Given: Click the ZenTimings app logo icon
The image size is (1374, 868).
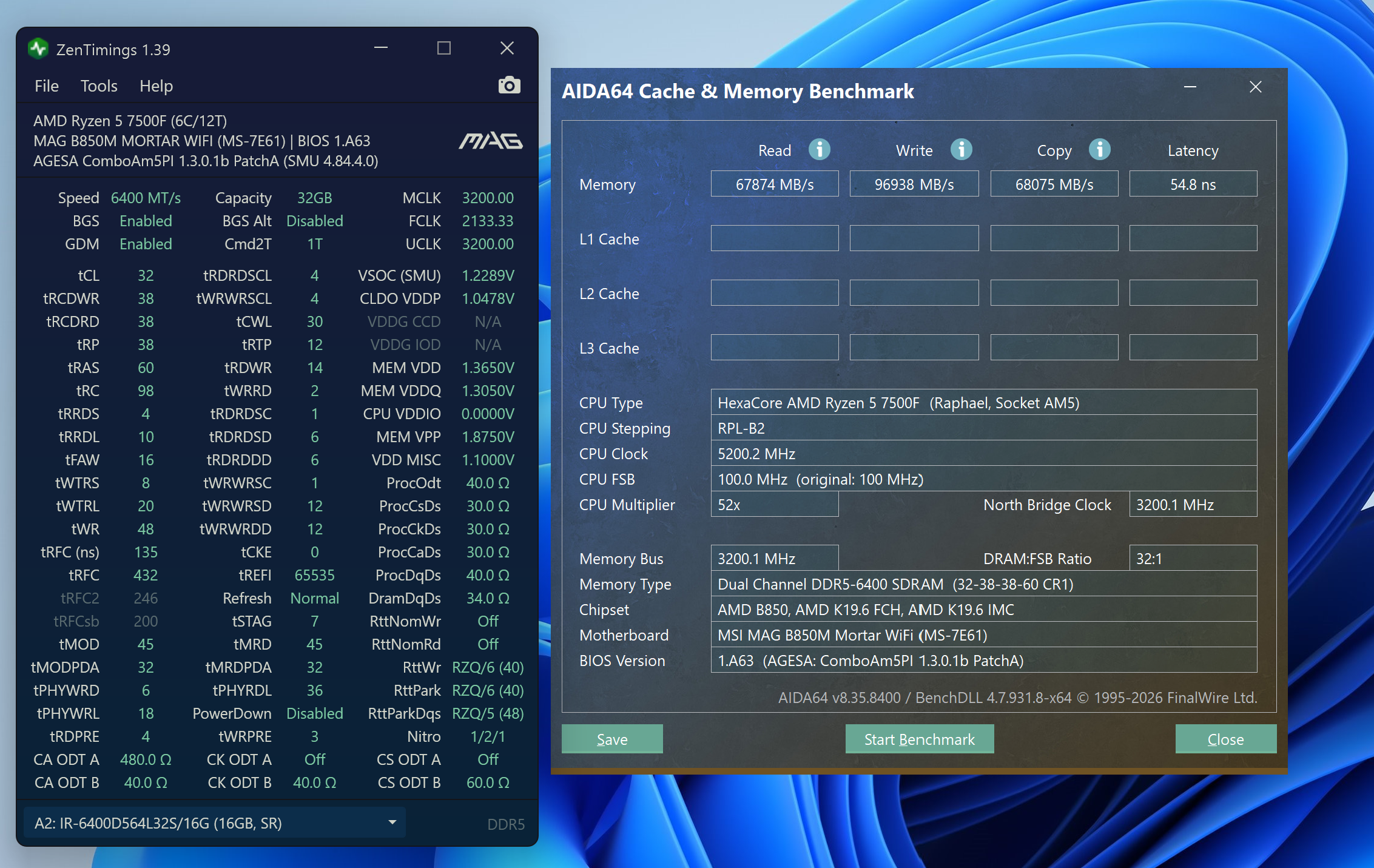Looking at the screenshot, I should tap(38, 49).
